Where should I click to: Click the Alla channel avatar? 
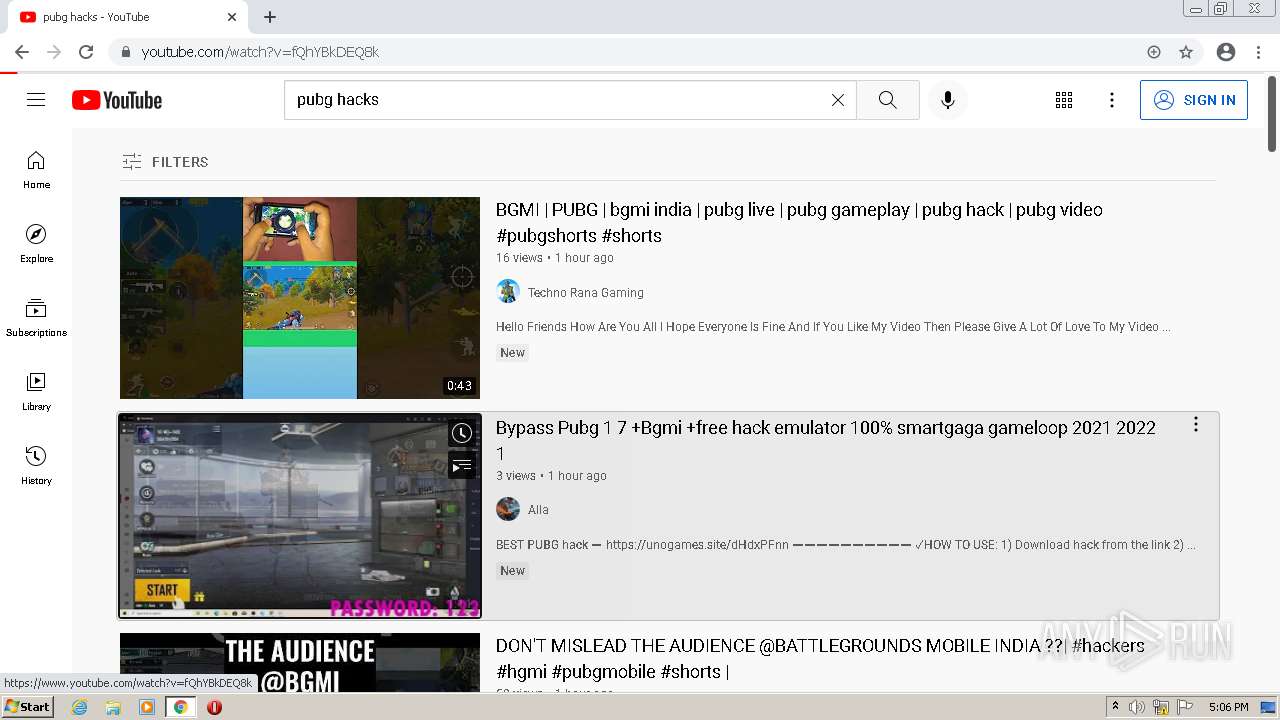(x=508, y=509)
